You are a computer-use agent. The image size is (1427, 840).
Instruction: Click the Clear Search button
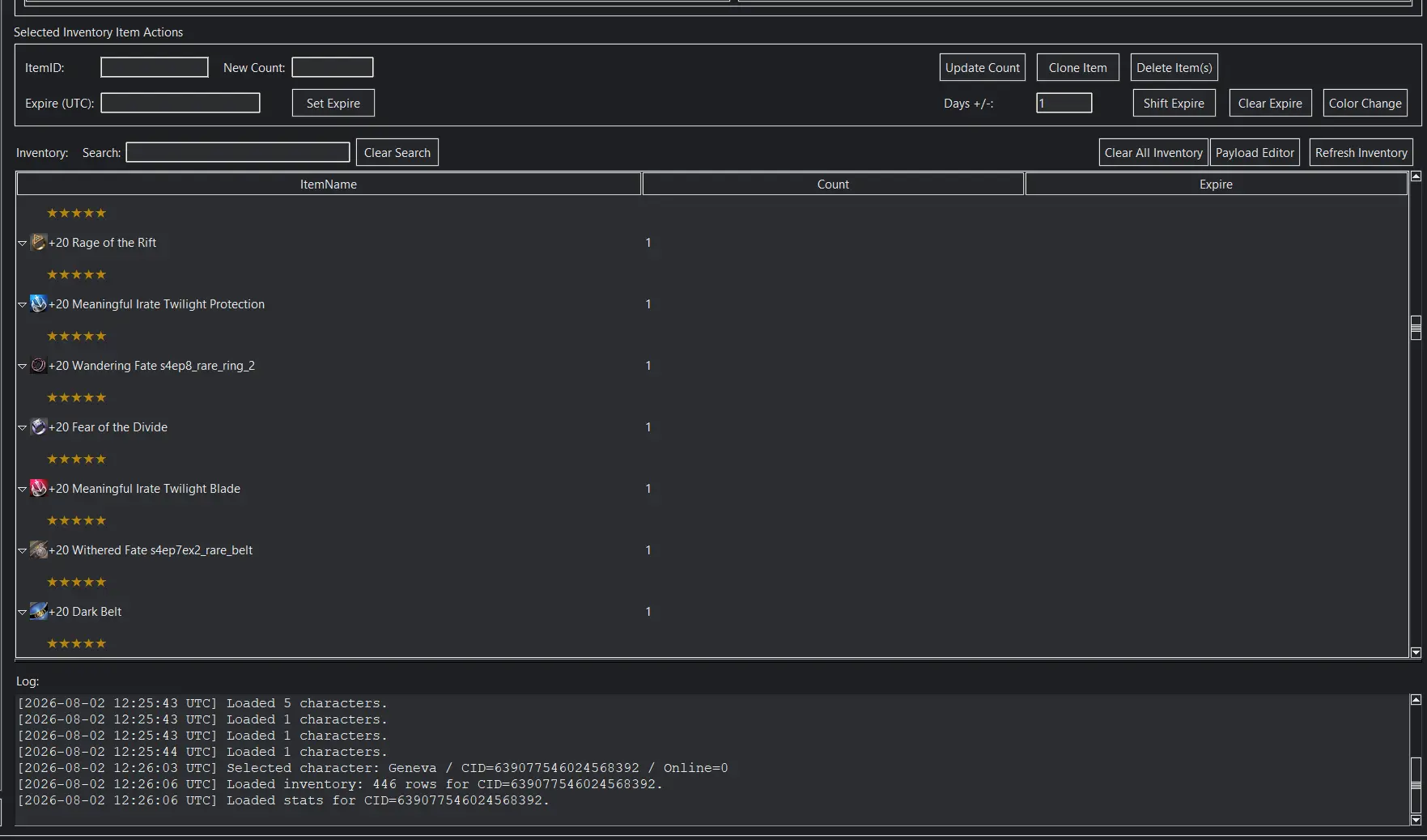pos(397,152)
